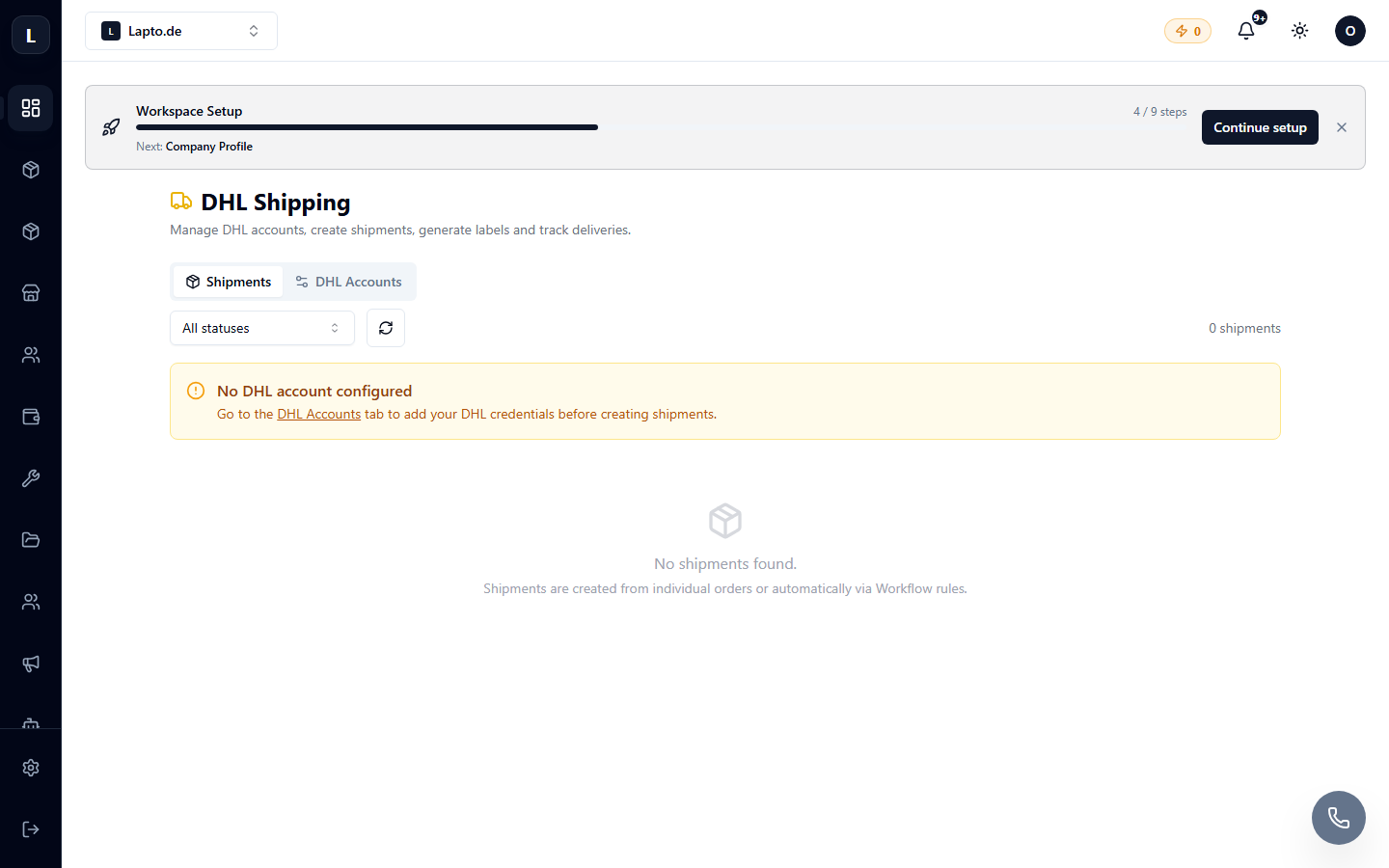Click the box icon directly below the dashboard icon
Viewport: 1389px width, 868px height.
click(x=31, y=170)
